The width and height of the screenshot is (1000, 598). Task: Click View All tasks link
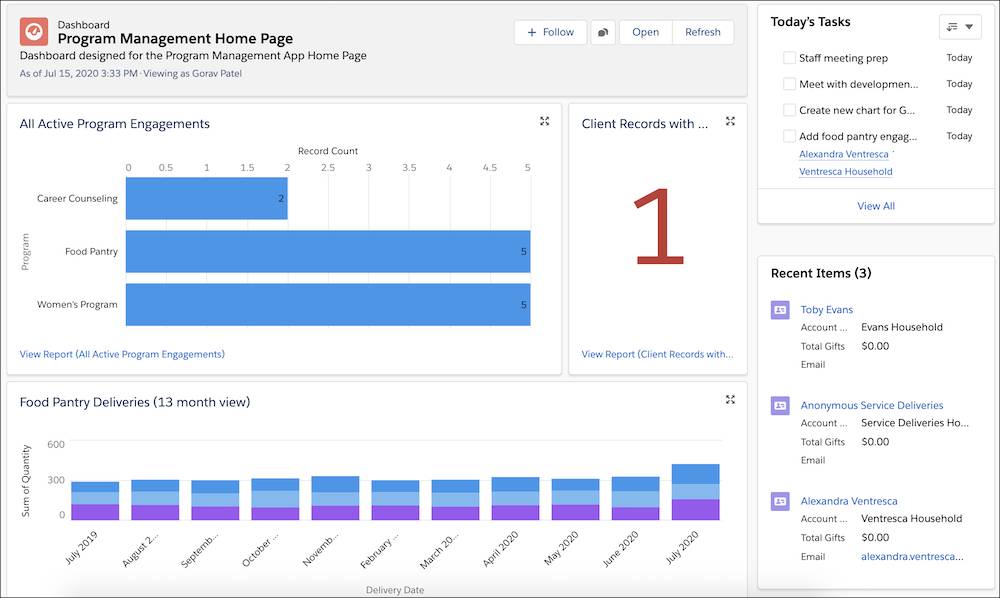[876, 206]
